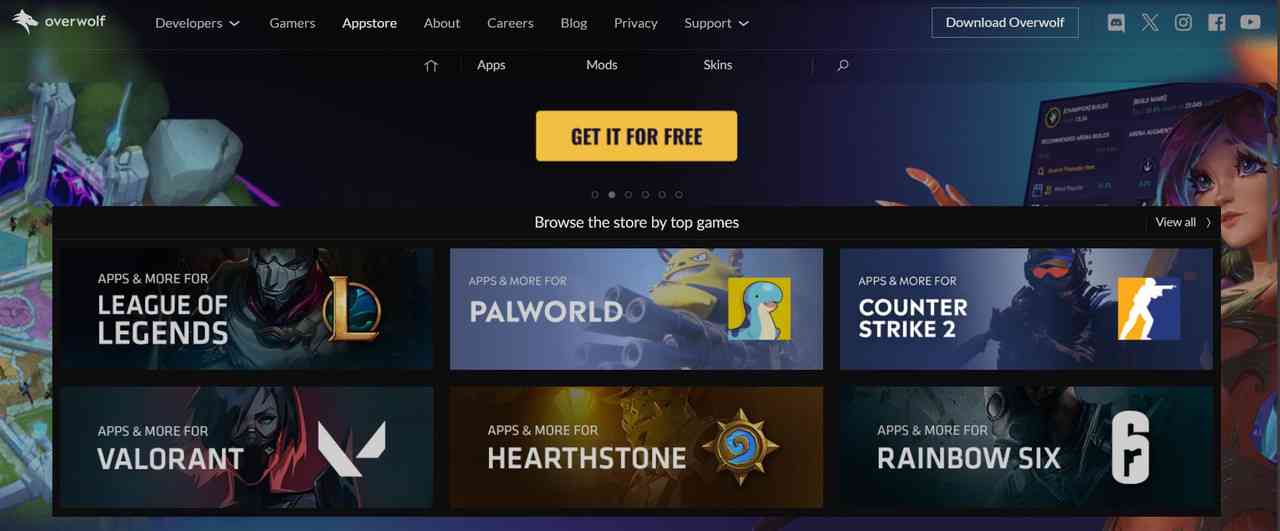Screen dimensions: 1280x531
Task: Switch to the Mods tab
Action: [x=602, y=65]
